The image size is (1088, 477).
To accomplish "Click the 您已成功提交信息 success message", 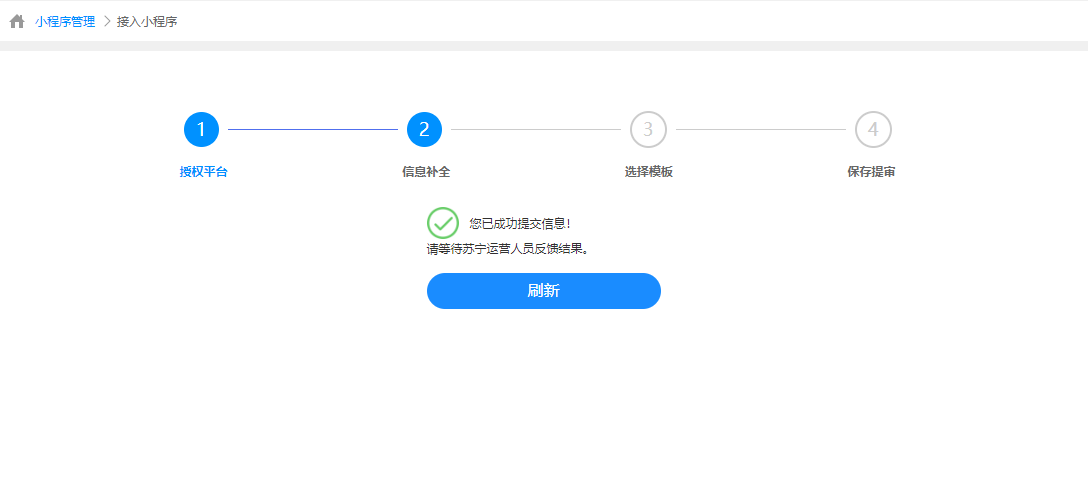I will click(x=520, y=224).
